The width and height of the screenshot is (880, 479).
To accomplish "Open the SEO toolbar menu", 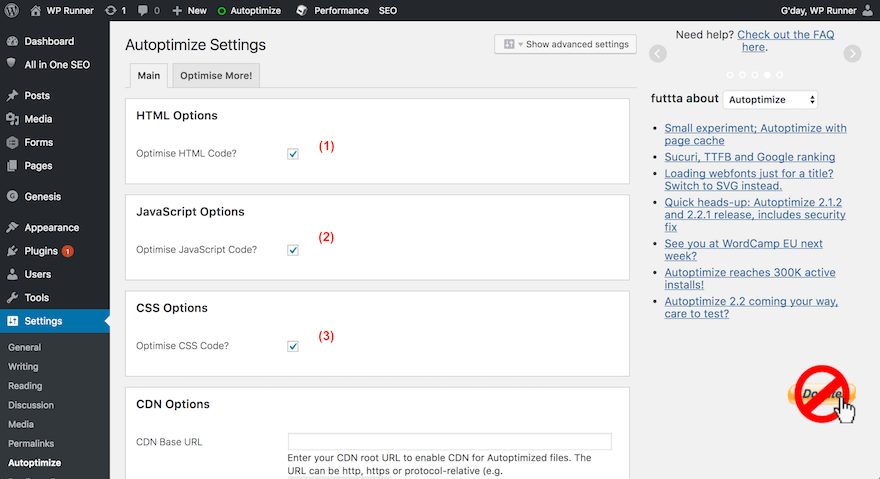I will [x=388, y=10].
